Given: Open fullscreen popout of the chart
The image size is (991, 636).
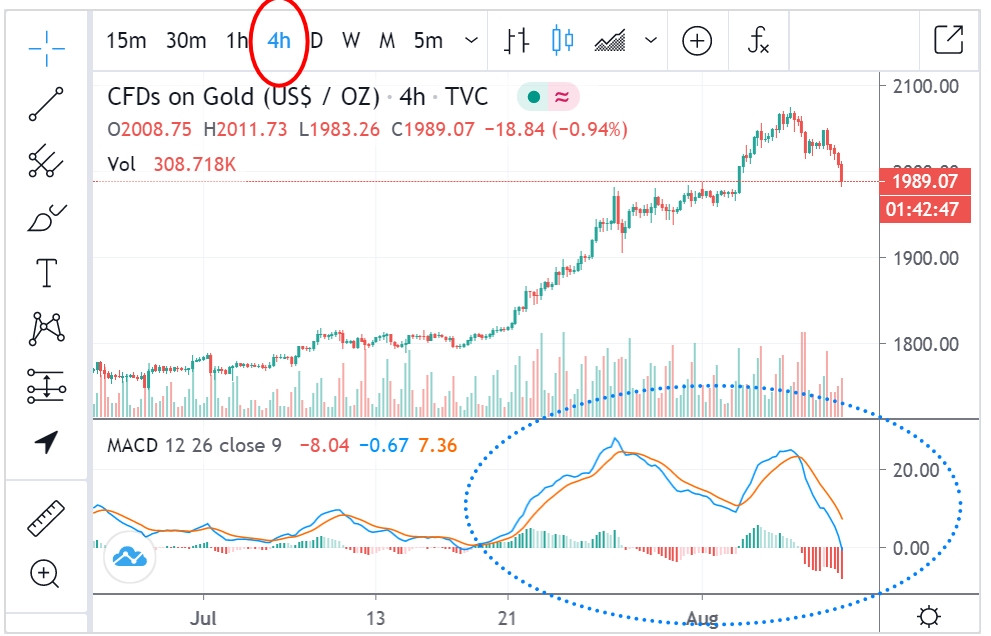Looking at the screenshot, I should (947, 40).
